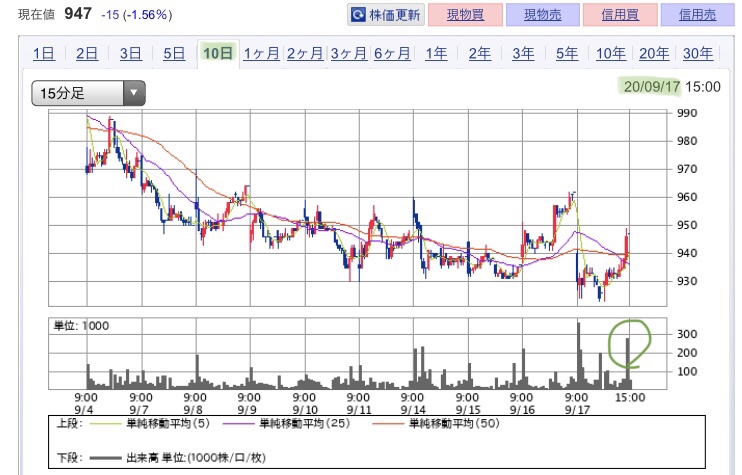Screen dimensions: 742x475
Task: Click the date 20/09/17 label
Action: pos(652,87)
